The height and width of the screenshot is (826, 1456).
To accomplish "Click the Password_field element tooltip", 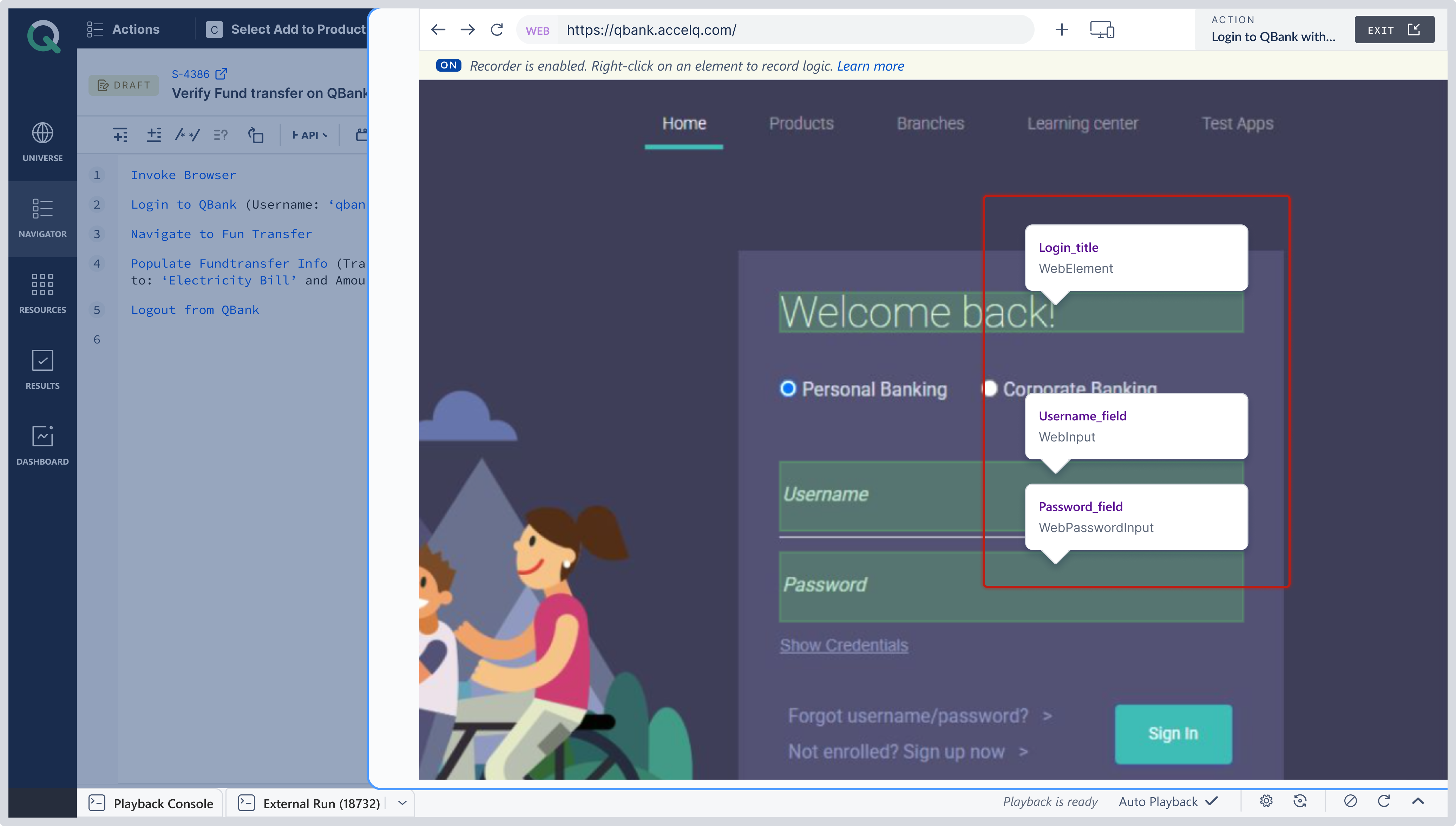I will coord(1136,517).
